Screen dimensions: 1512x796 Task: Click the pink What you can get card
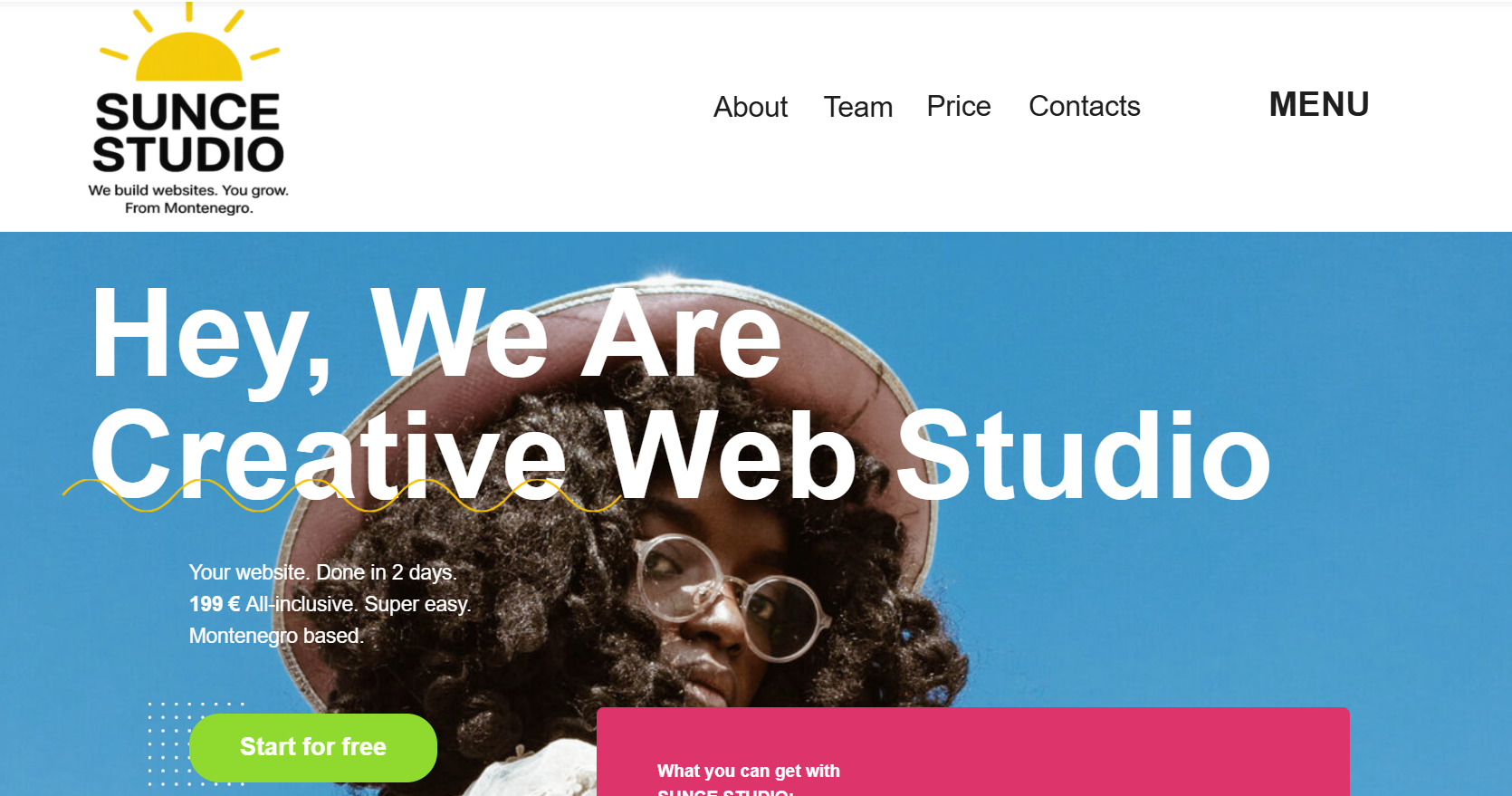(973, 752)
